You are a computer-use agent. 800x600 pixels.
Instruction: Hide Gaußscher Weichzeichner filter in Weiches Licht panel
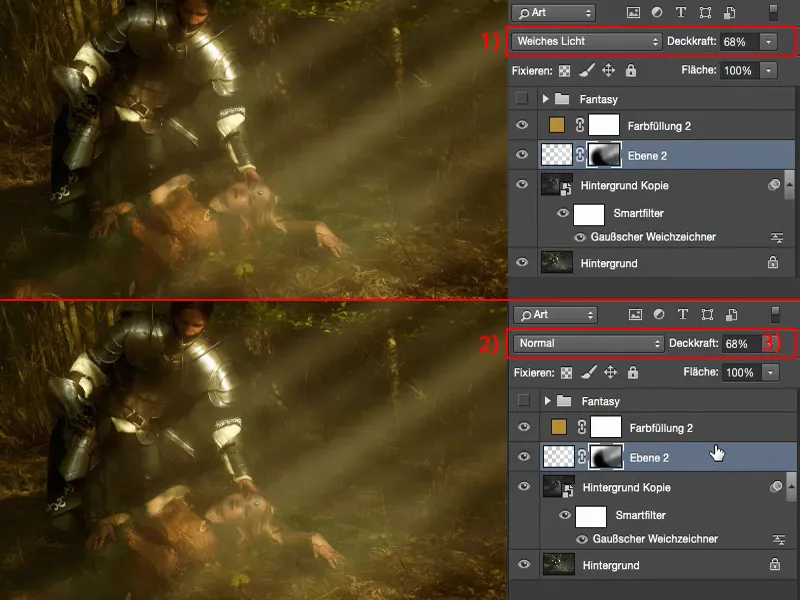(x=580, y=237)
